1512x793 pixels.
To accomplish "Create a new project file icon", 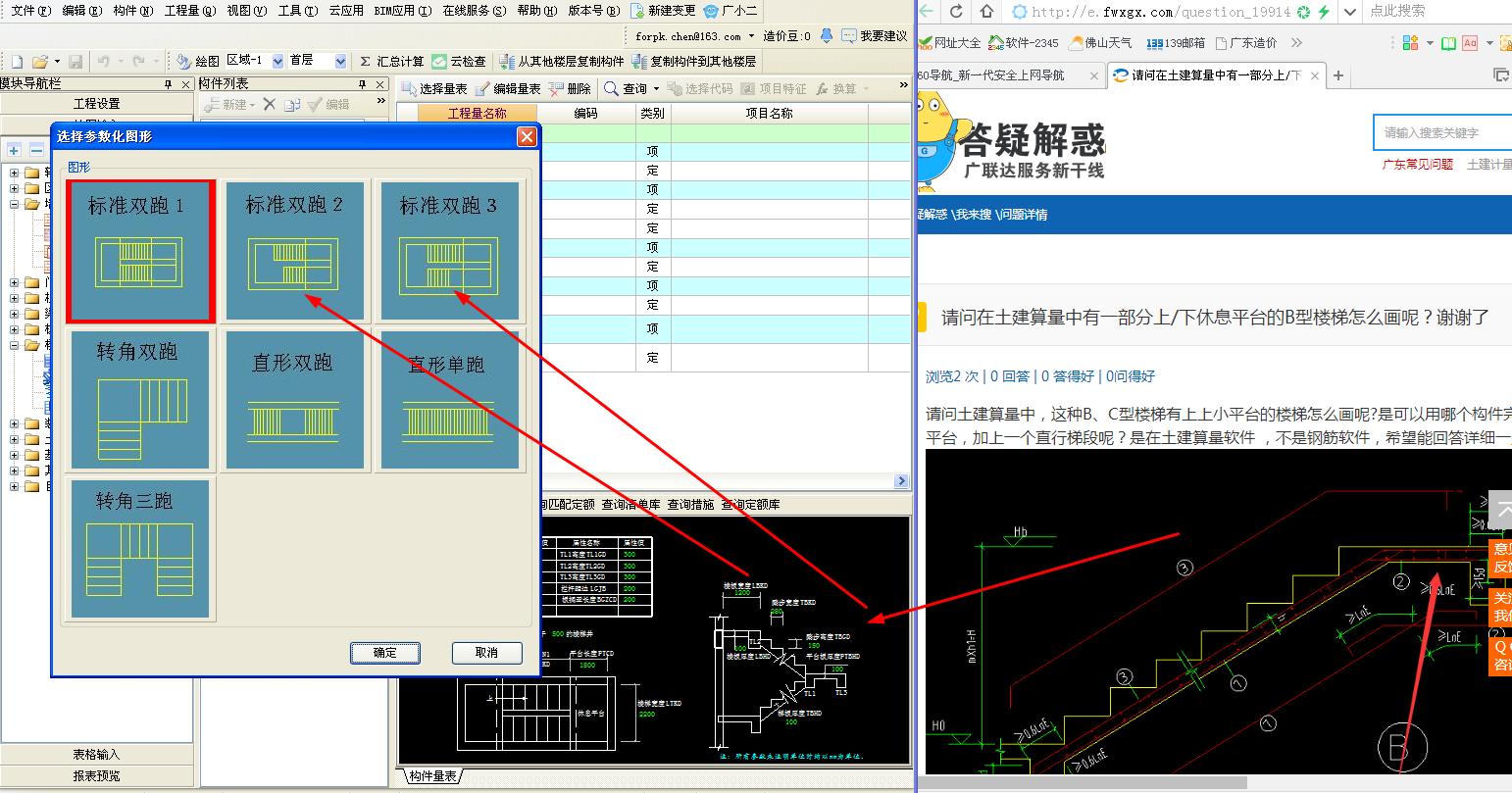I will [17, 61].
